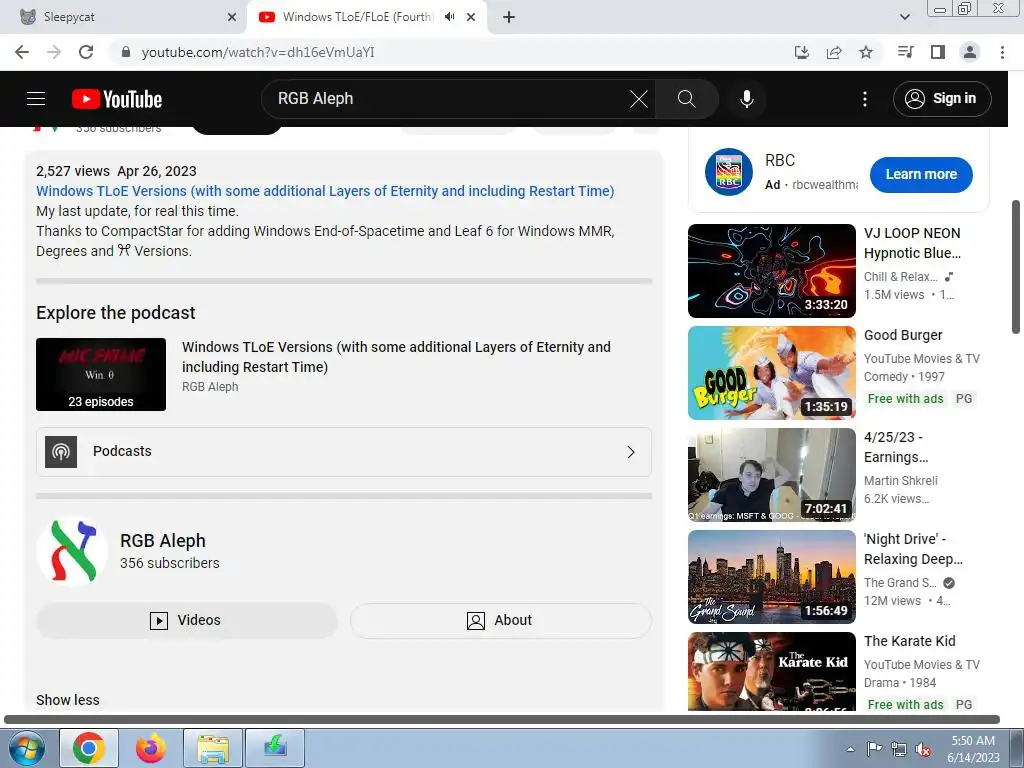This screenshot has width=1024, height=768.
Task: Go to YouTube home via logo
Action: click(117, 99)
